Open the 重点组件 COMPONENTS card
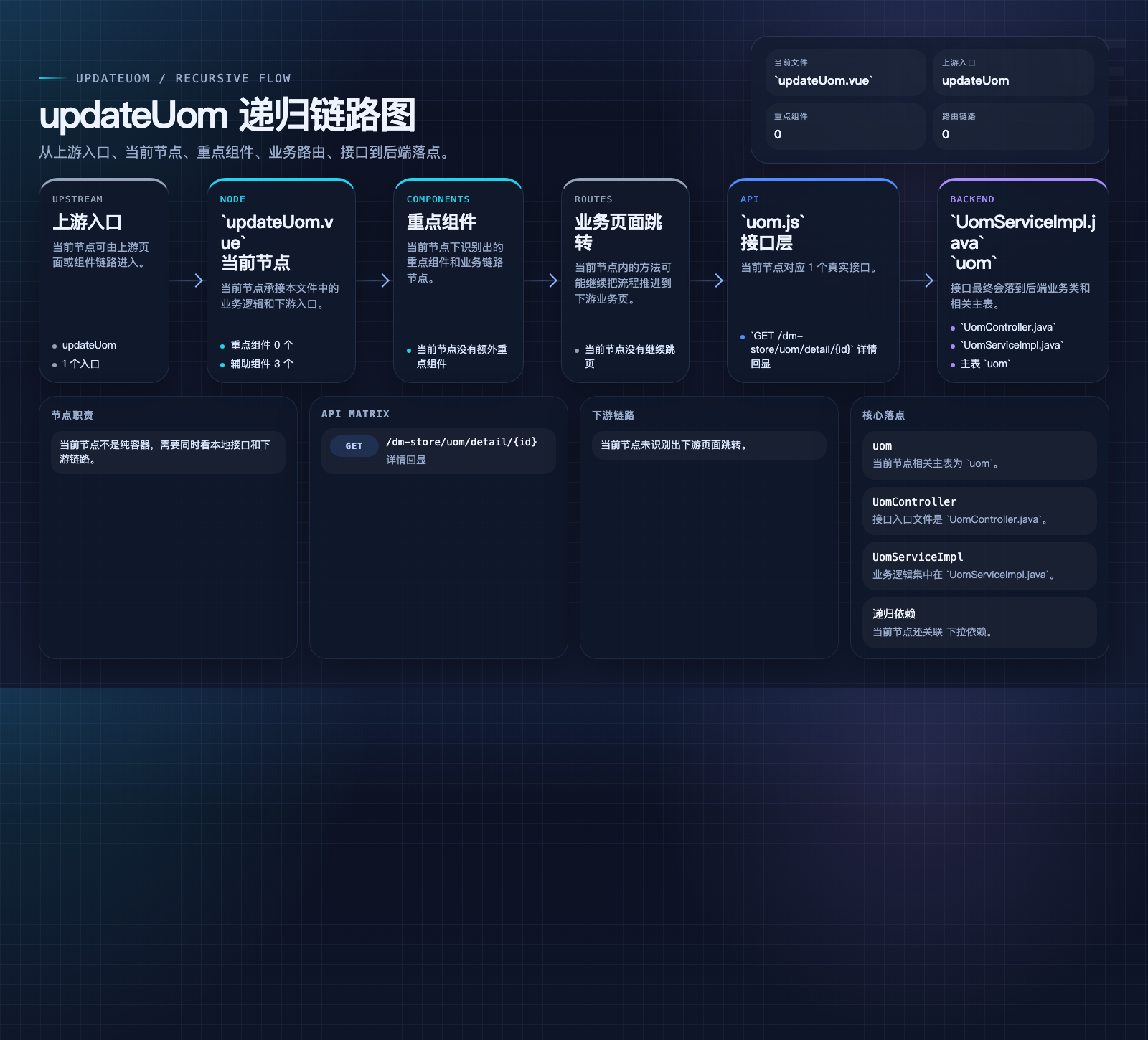The width and height of the screenshot is (1148, 1040). pyautogui.click(x=458, y=280)
